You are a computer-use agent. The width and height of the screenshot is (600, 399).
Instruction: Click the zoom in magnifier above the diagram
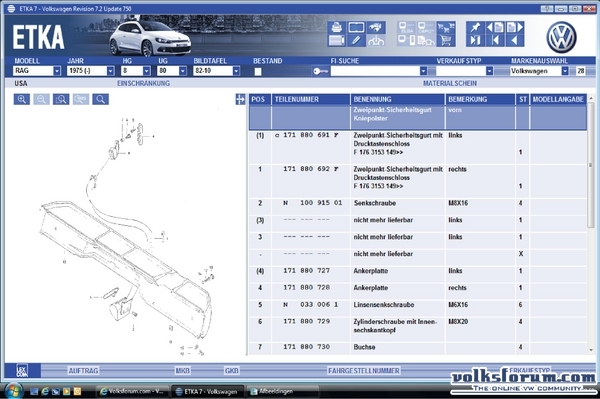(22, 99)
